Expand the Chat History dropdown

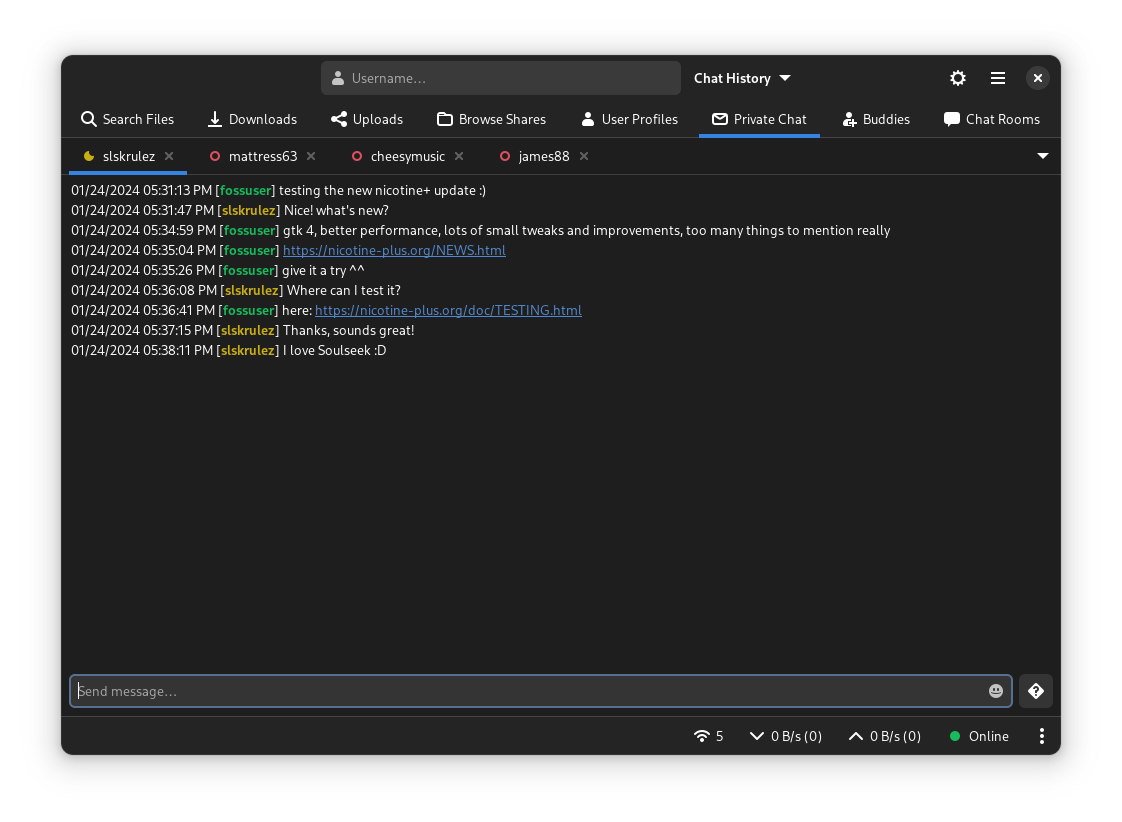tap(742, 78)
